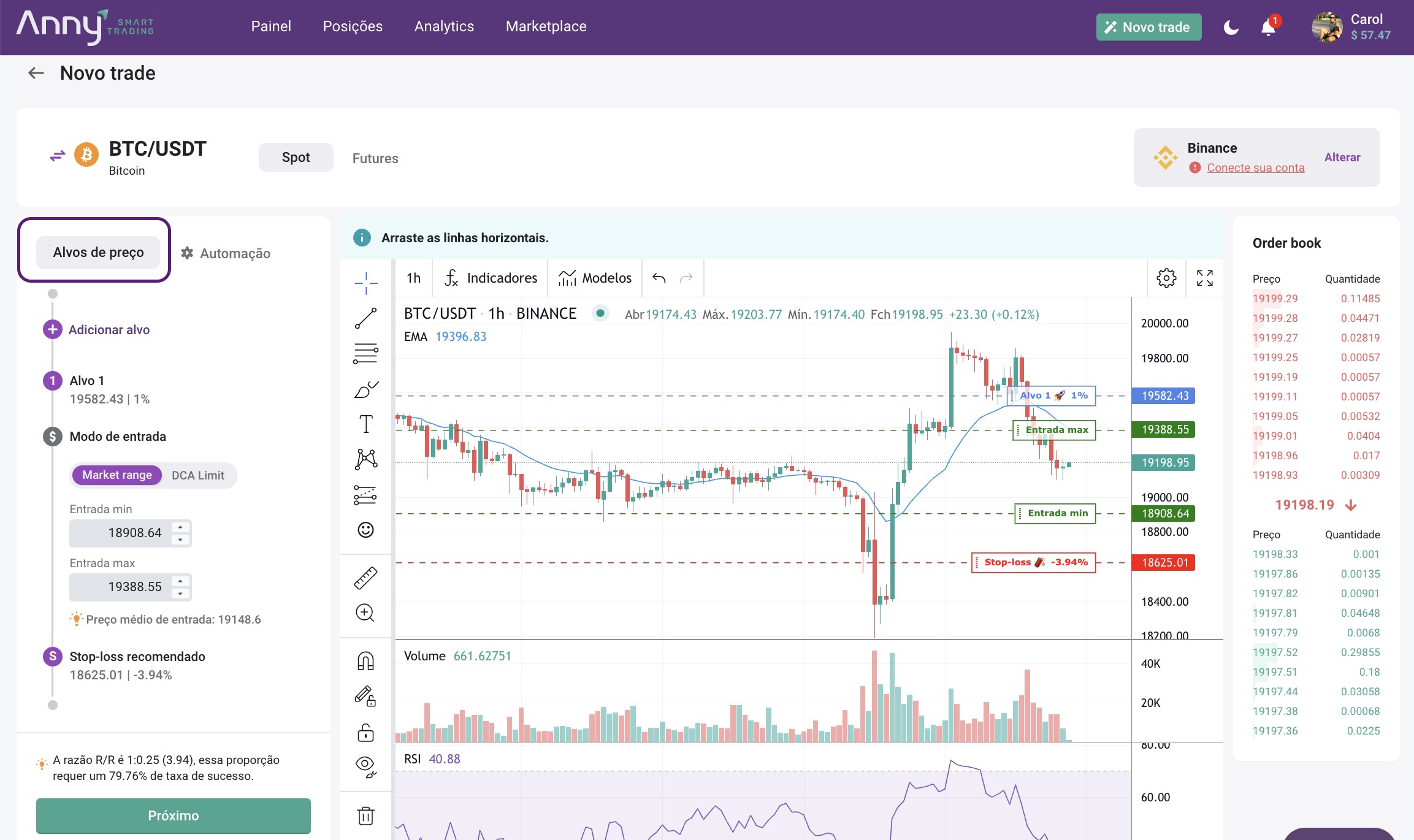This screenshot has width=1414, height=840.
Task: Select the text annotation tool
Action: tap(365, 424)
